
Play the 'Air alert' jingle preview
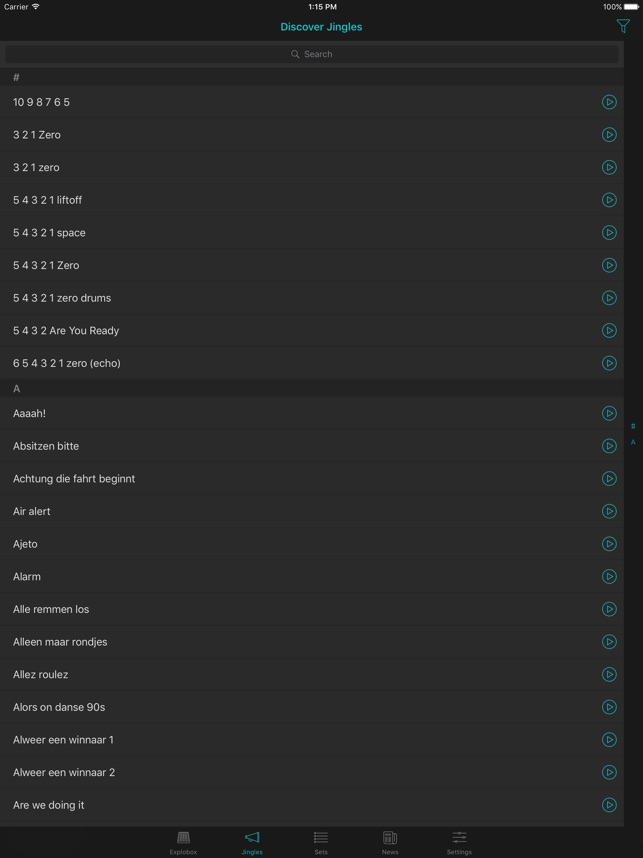[609, 512]
